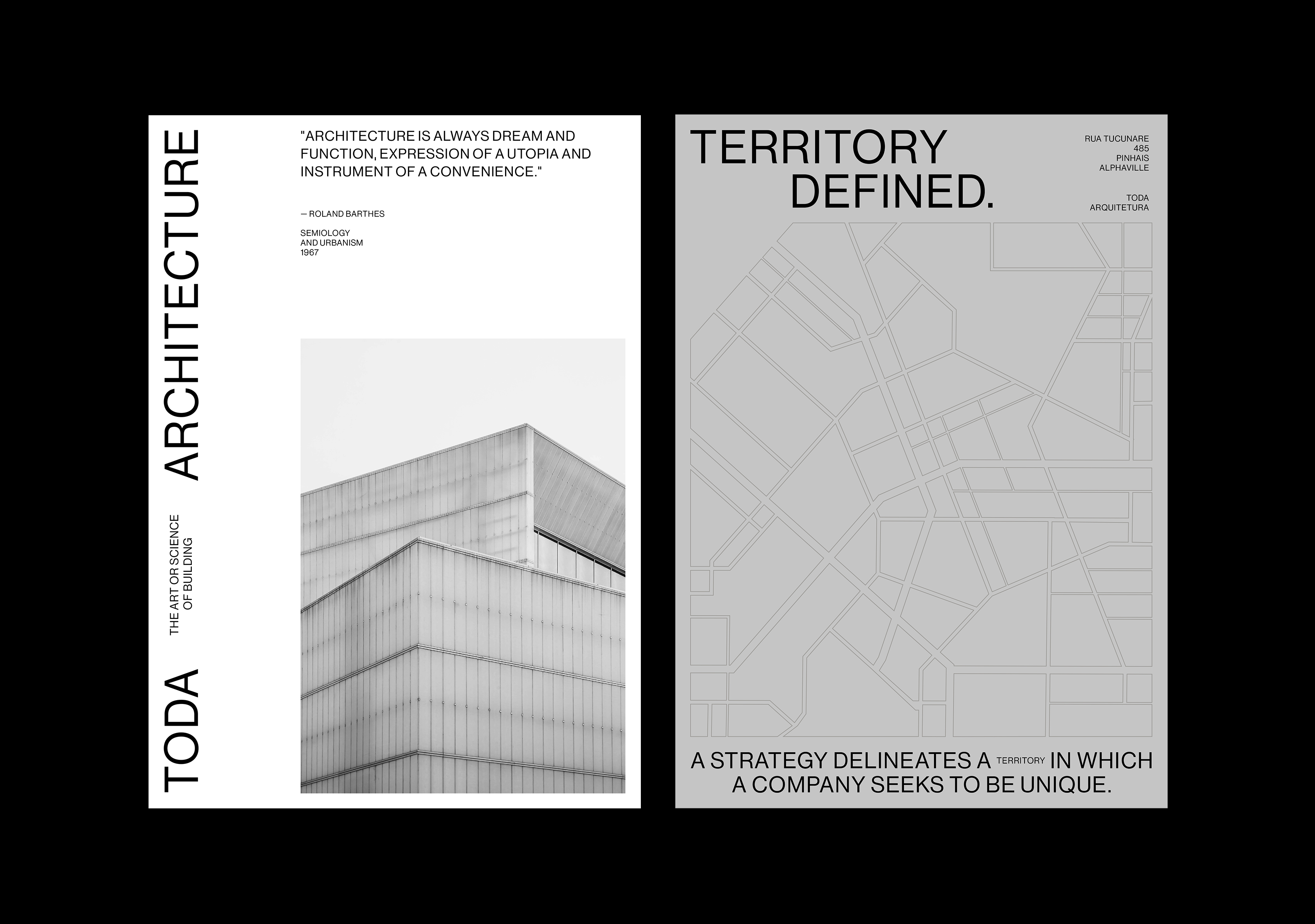Screen dimensions: 1315x924
Task: Click the street map illustration on gray poster
Action: (921, 480)
